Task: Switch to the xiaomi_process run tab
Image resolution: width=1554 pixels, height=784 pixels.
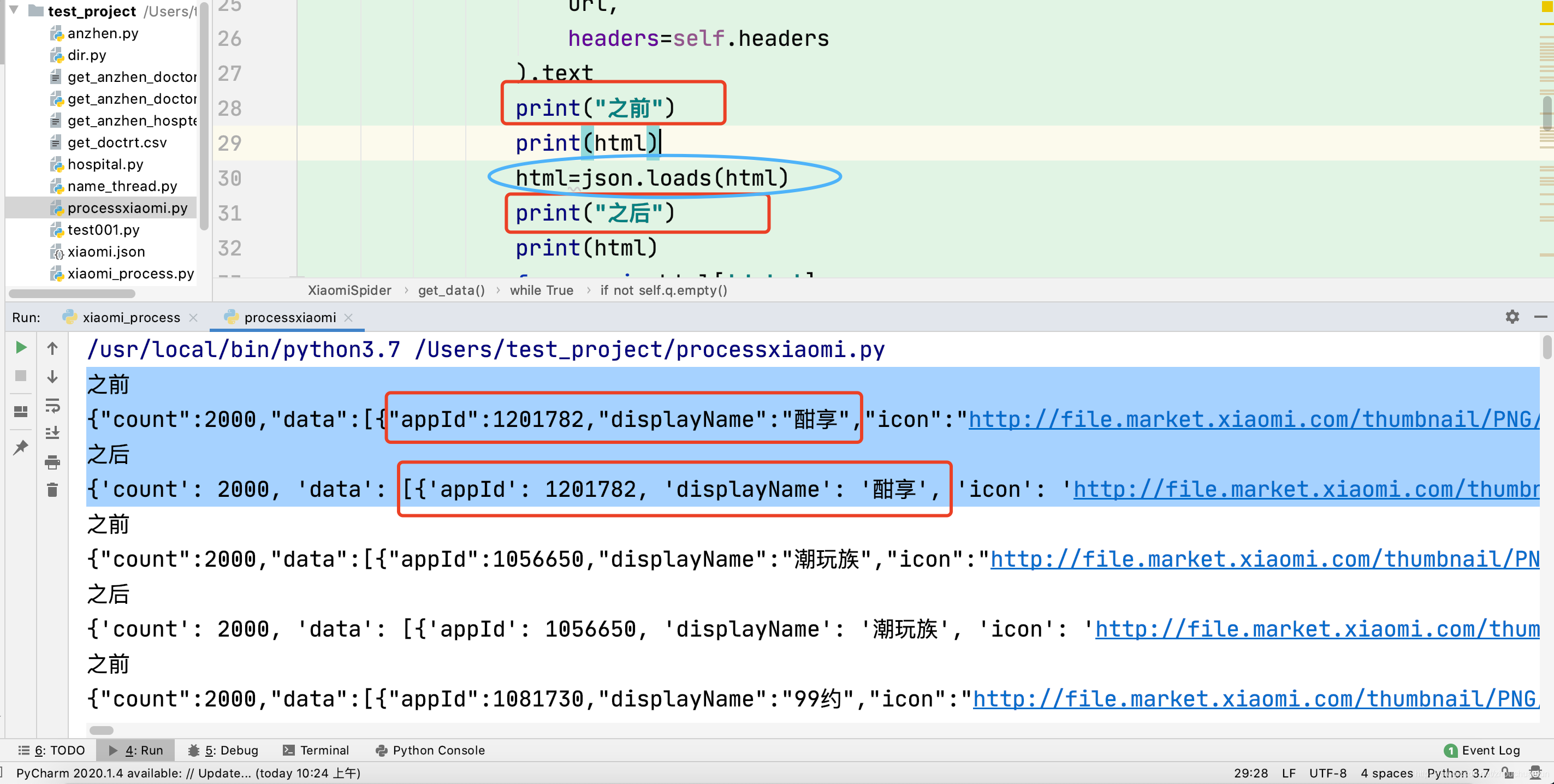Action: (x=131, y=317)
